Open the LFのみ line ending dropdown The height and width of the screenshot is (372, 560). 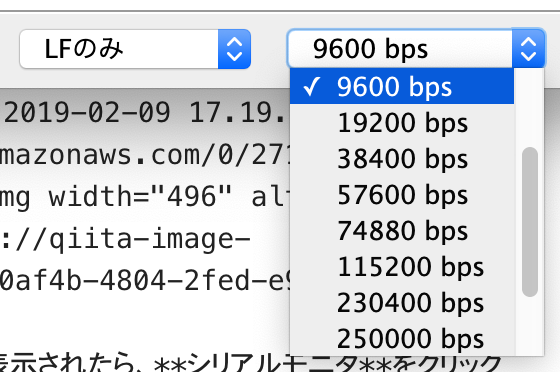click(135, 49)
